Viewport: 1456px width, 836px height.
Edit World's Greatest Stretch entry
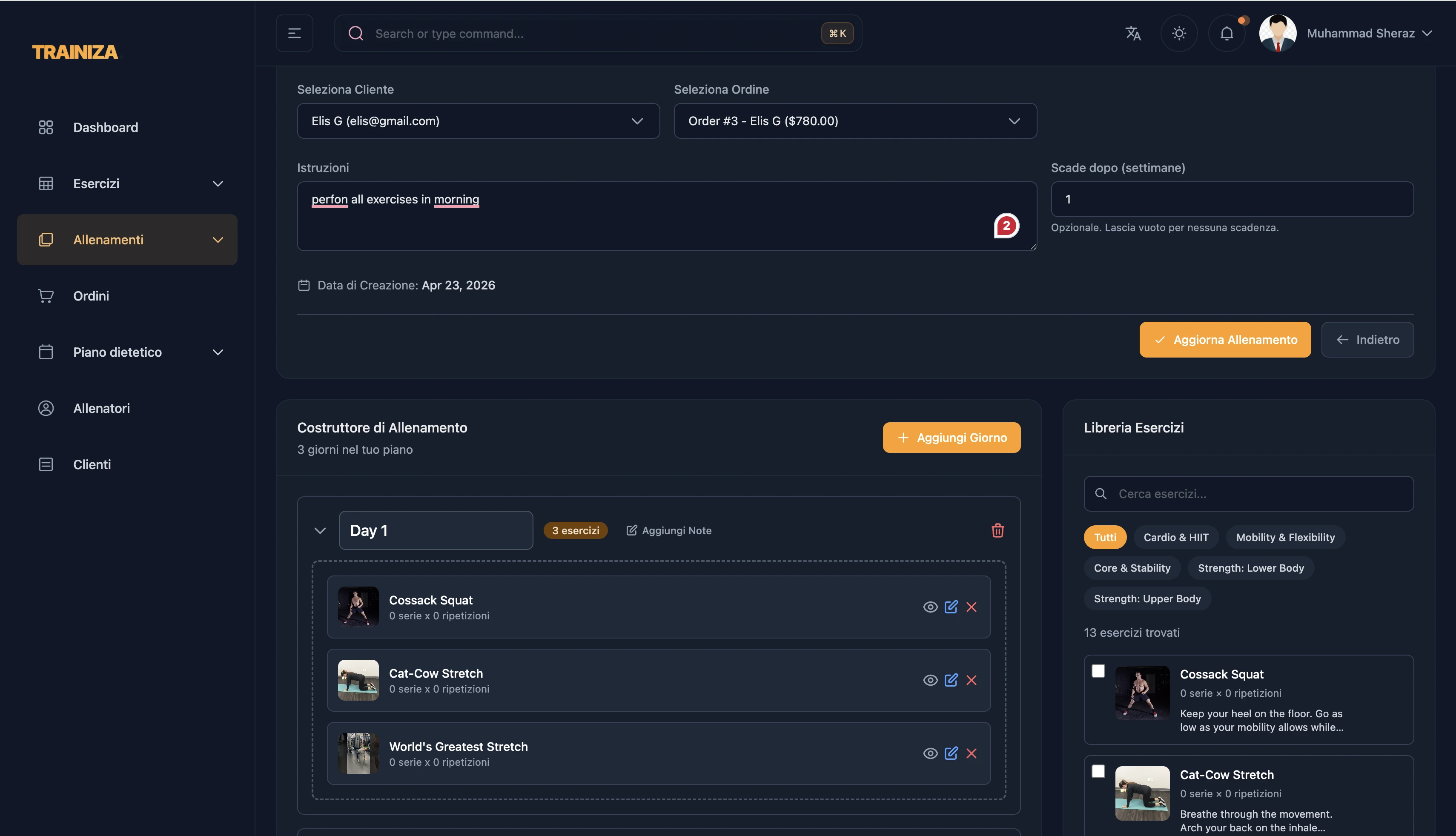click(951, 753)
